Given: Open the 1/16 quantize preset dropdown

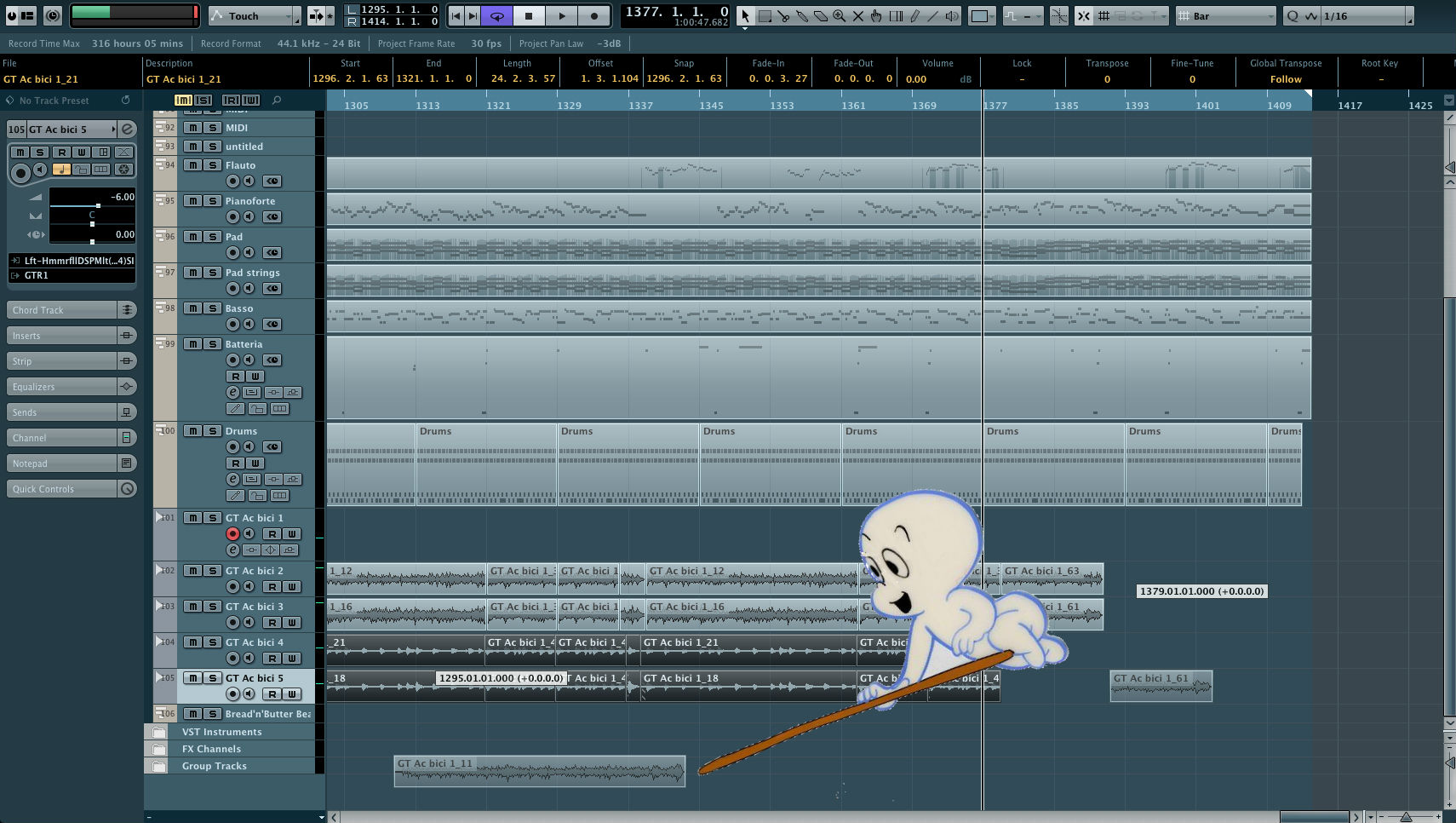Looking at the screenshot, I should 1366,15.
